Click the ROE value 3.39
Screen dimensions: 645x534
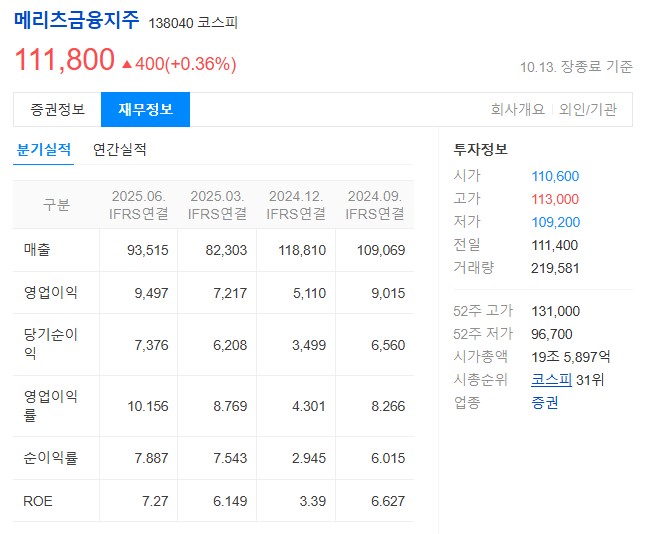coord(313,501)
